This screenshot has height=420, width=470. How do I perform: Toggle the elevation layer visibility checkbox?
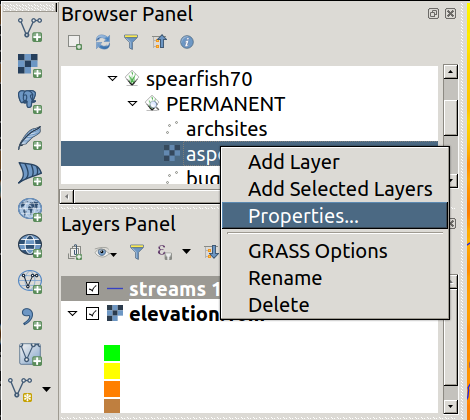[x=92, y=314]
